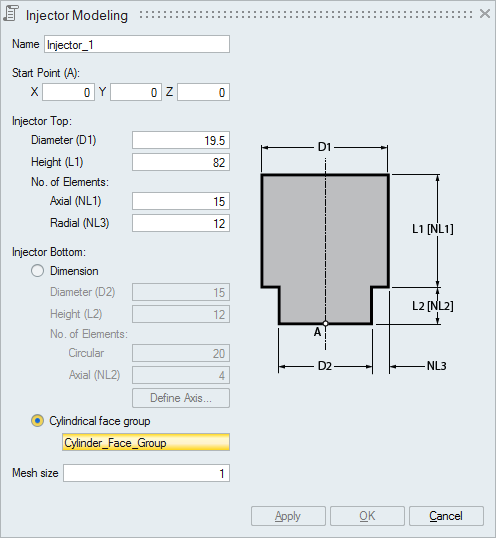Click the Apply button
The height and width of the screenshot is (538, 496).
[288, 516]
